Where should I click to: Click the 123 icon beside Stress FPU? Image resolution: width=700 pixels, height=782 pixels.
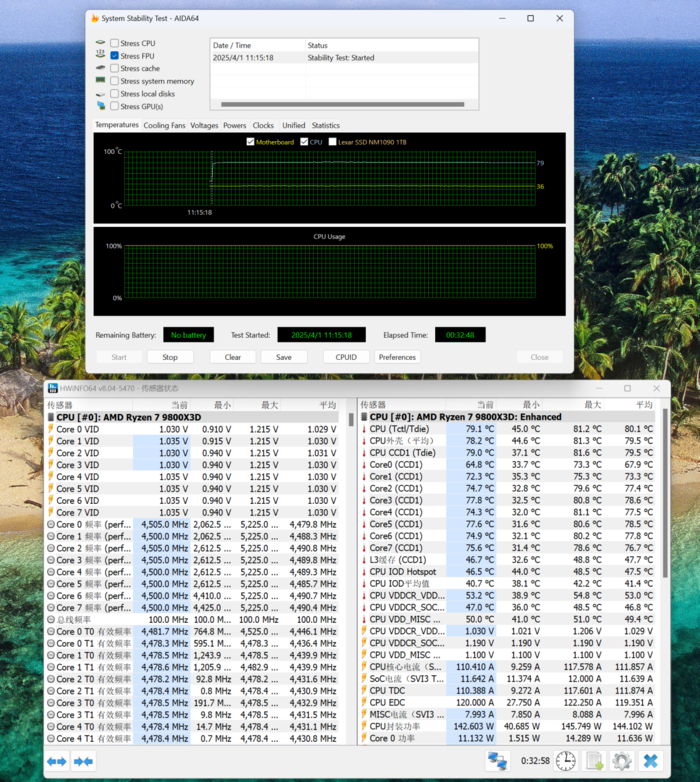101,55
